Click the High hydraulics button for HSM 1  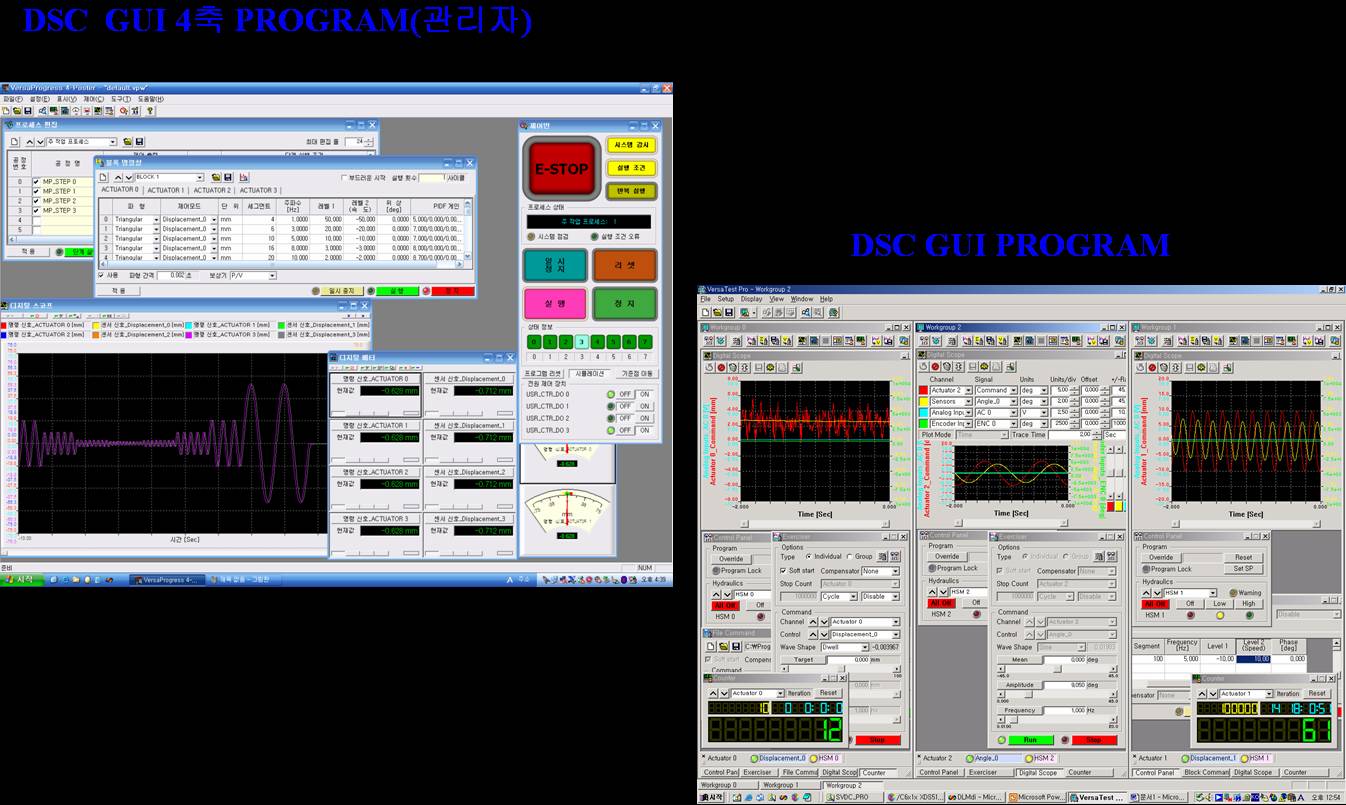(1248, 604)
